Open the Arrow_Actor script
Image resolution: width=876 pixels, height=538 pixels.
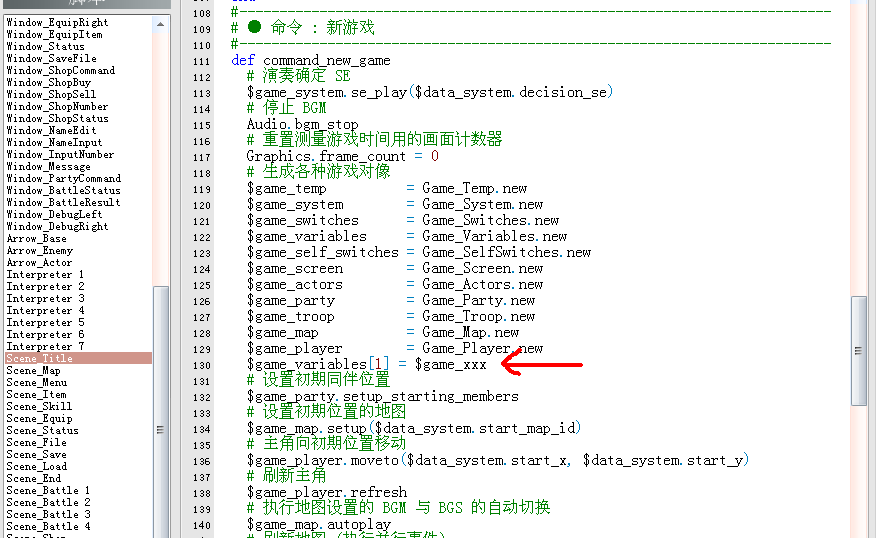(x=39, y=263)
